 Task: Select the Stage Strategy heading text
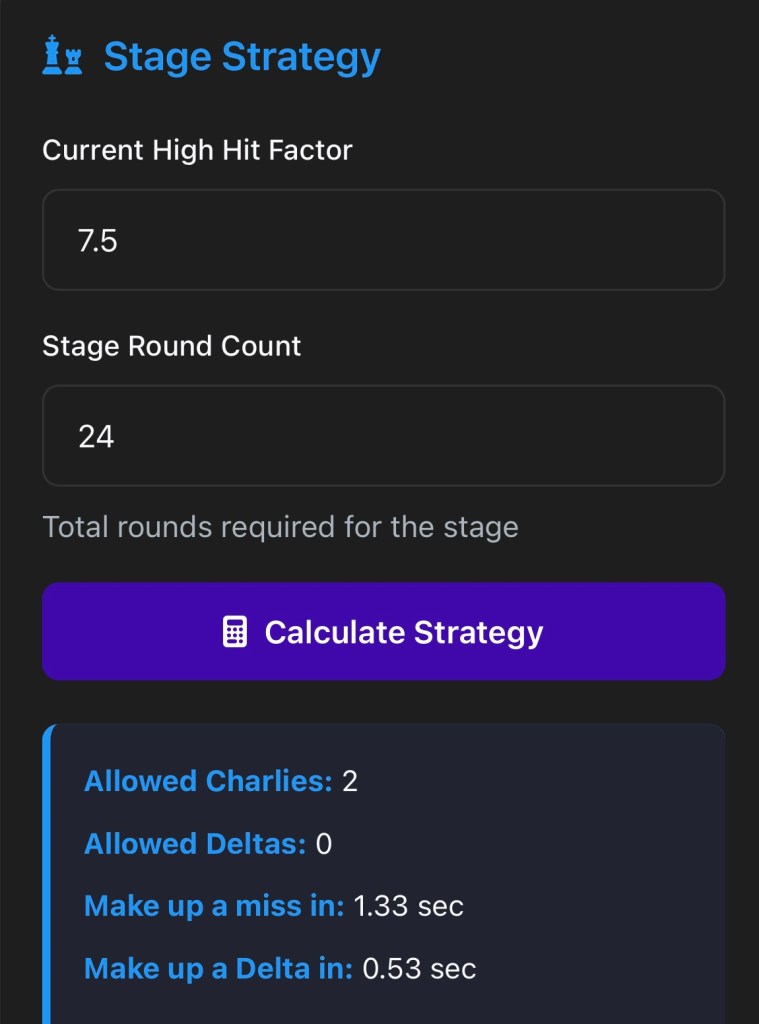(x=242, y=57)
